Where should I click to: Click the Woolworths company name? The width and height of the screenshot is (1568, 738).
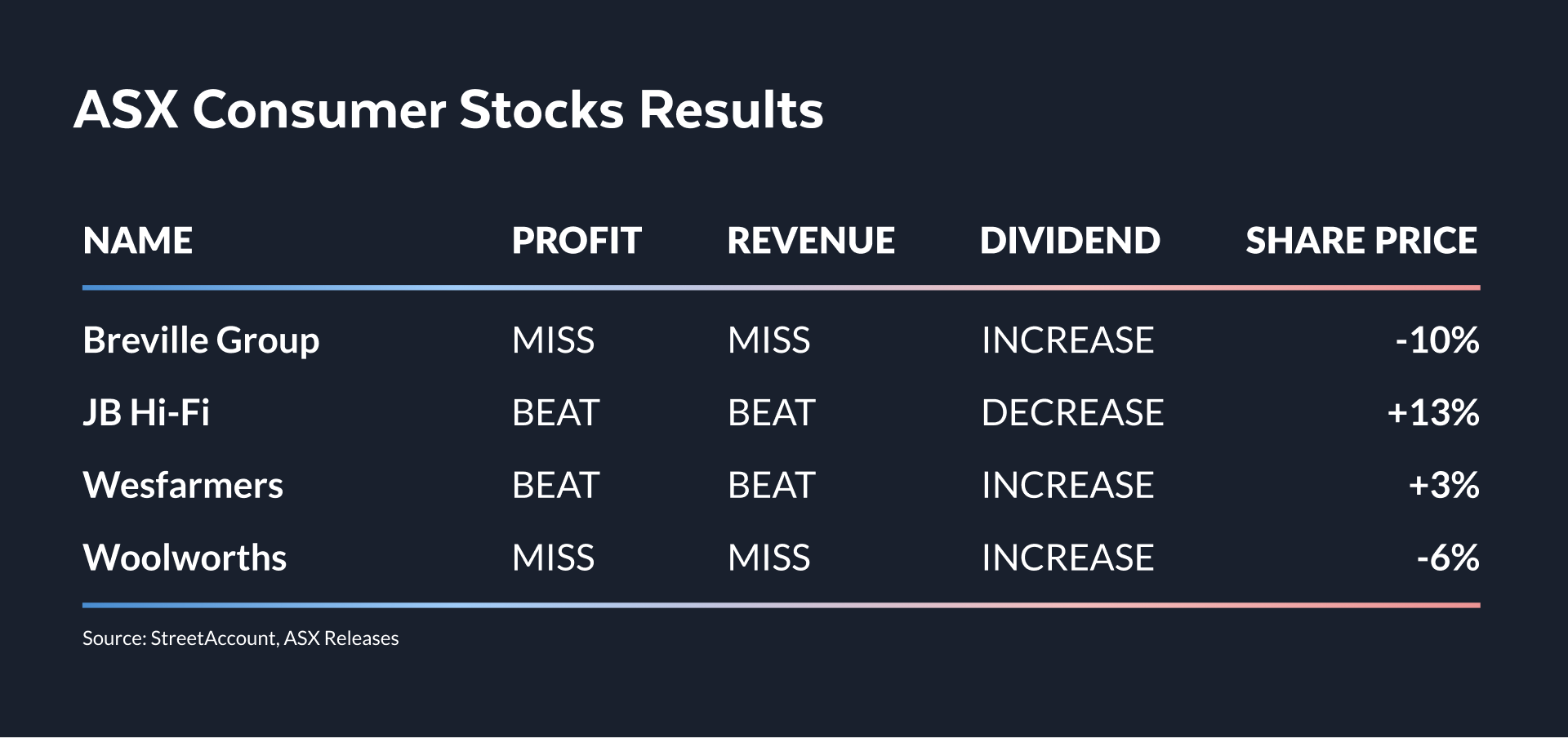(x=185, y=558)
